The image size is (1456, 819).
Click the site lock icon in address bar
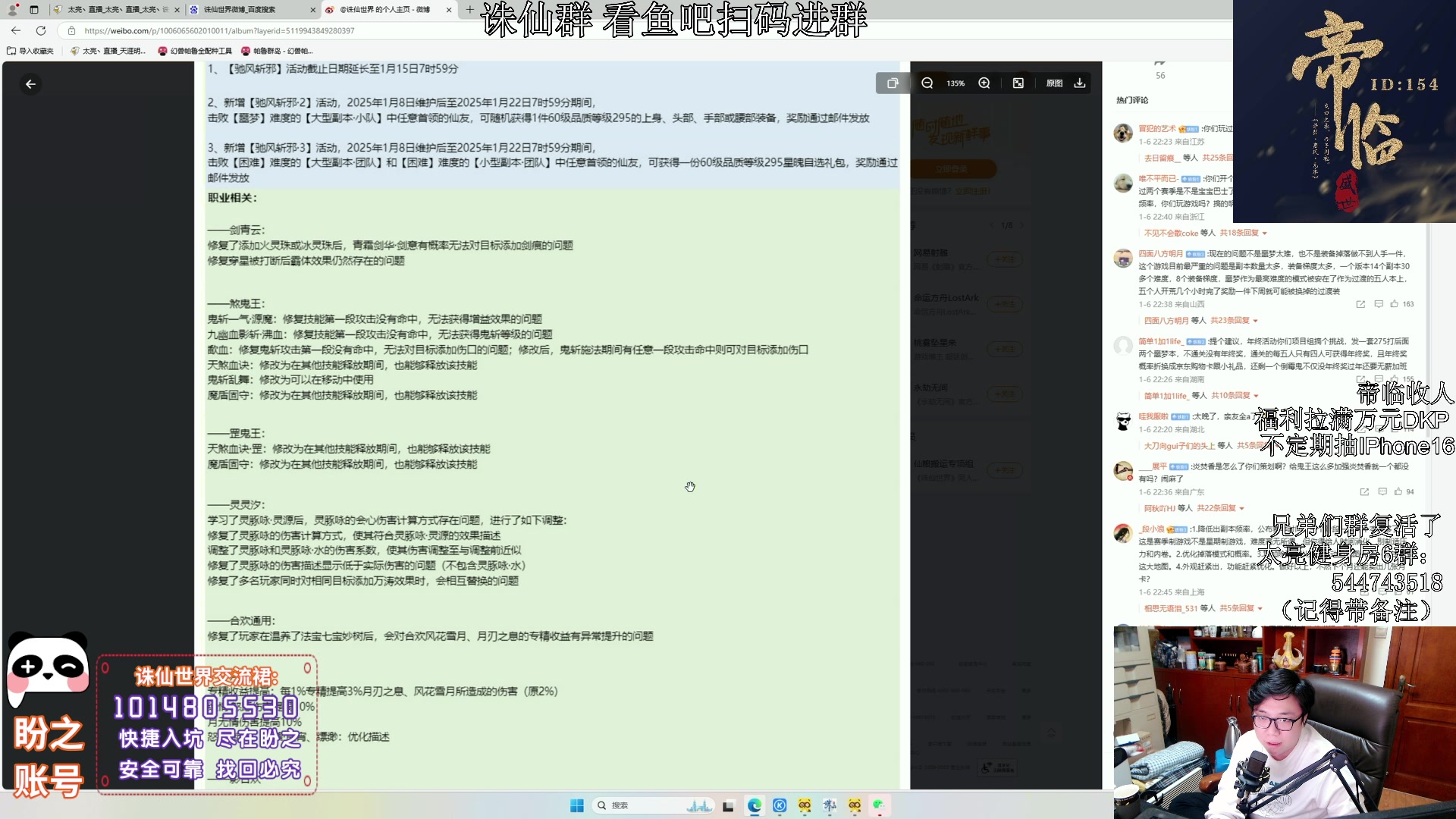pyautogui.click(x=71, y=30)
